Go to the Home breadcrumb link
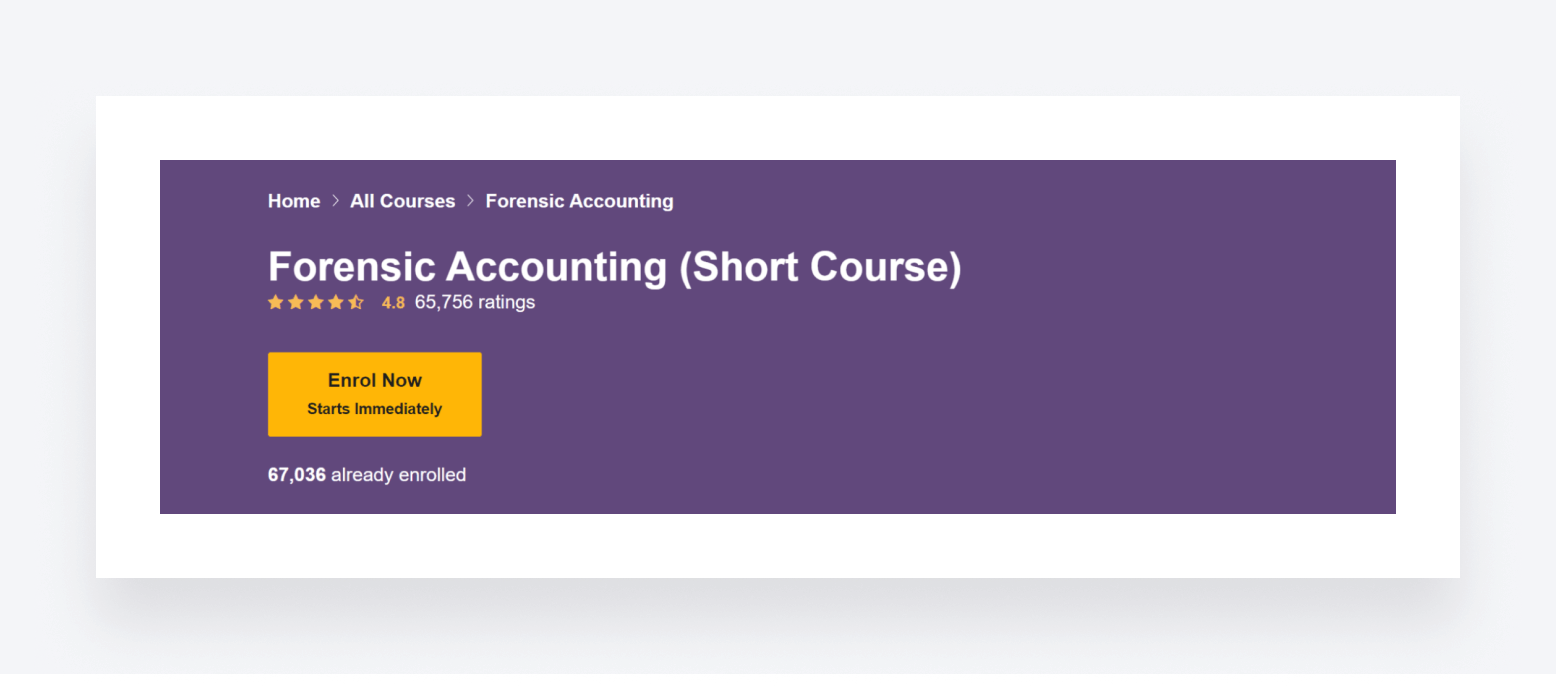This screenshot has height=686, width=1556. click(x=294, y=201)
